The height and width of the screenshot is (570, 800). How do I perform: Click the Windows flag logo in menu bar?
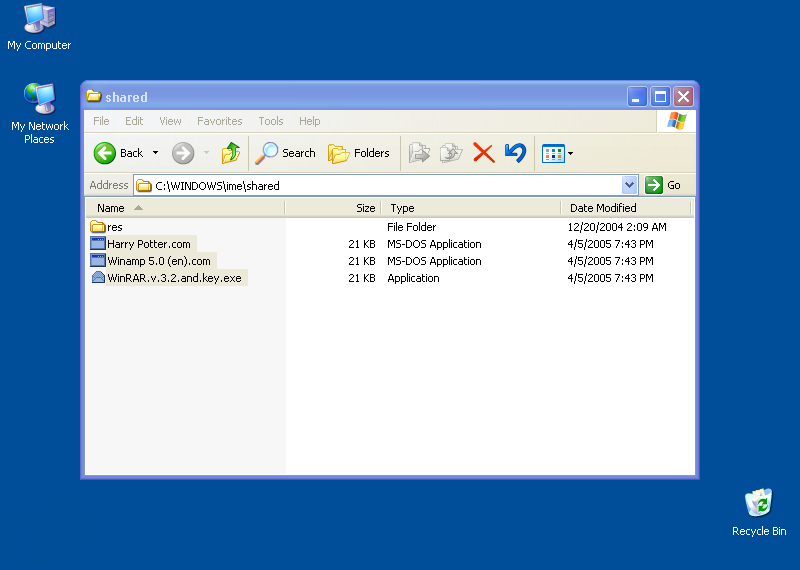click(677, 121)
